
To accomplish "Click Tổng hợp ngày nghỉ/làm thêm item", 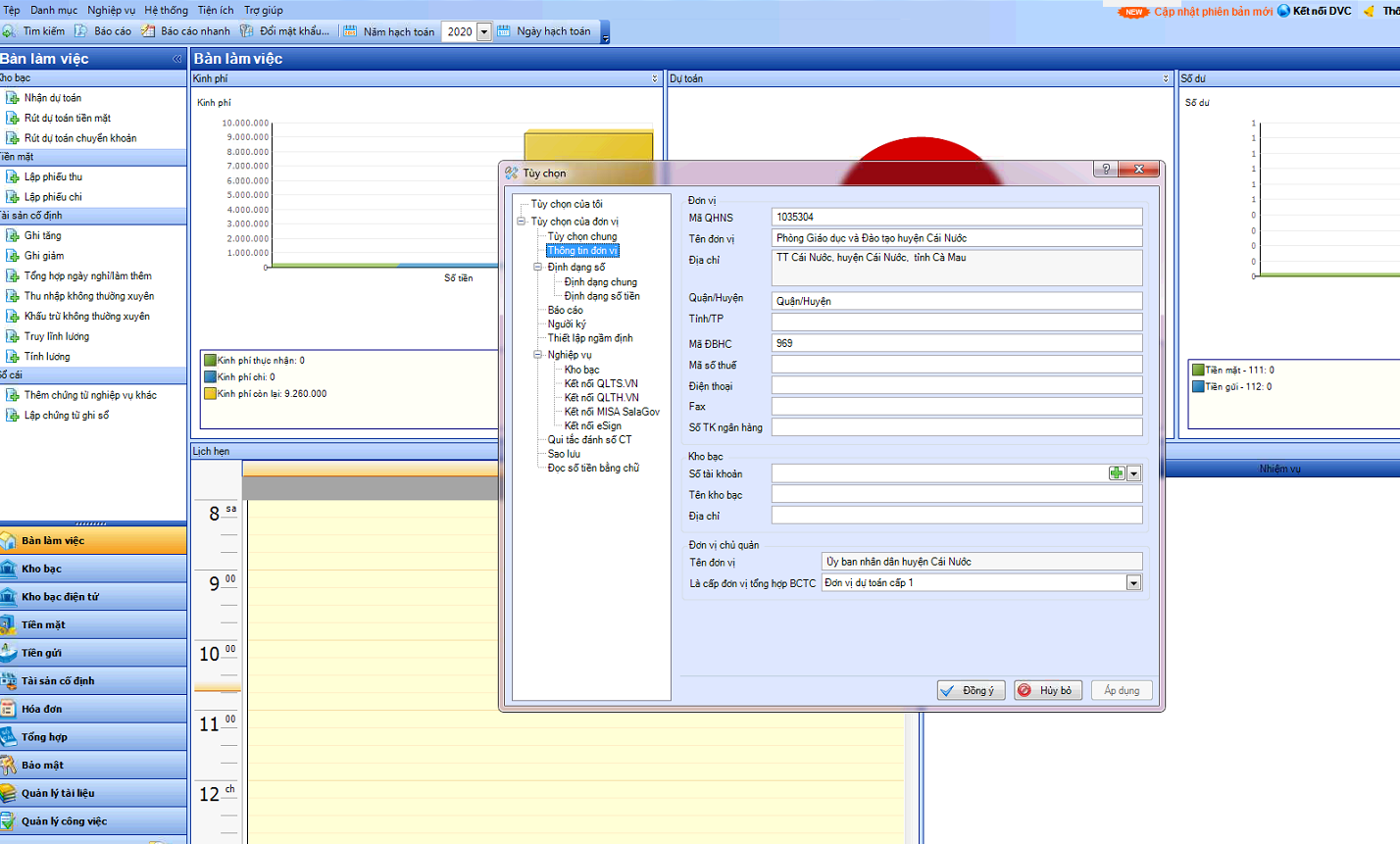I will click(88, 276).
